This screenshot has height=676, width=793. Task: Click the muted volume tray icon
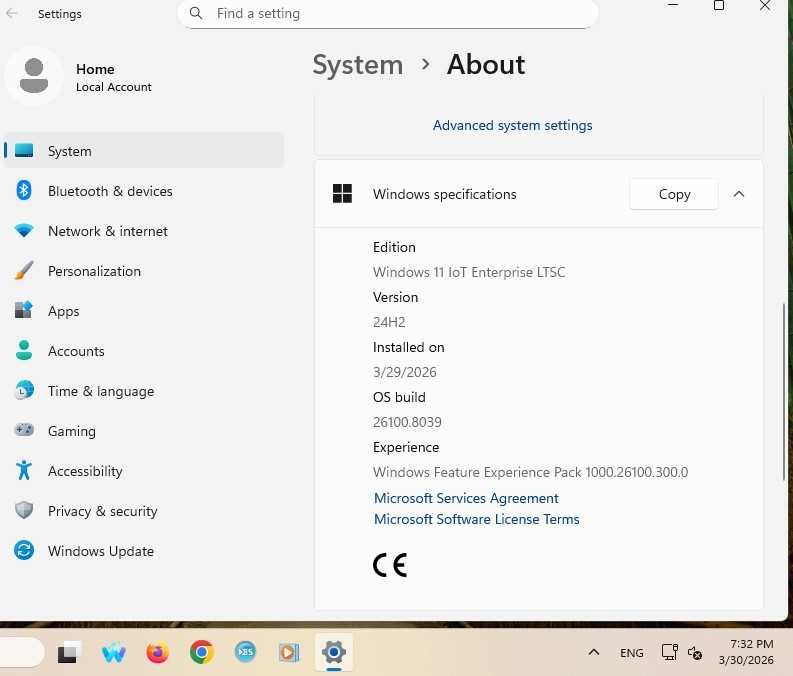click(x=695, y=653)
